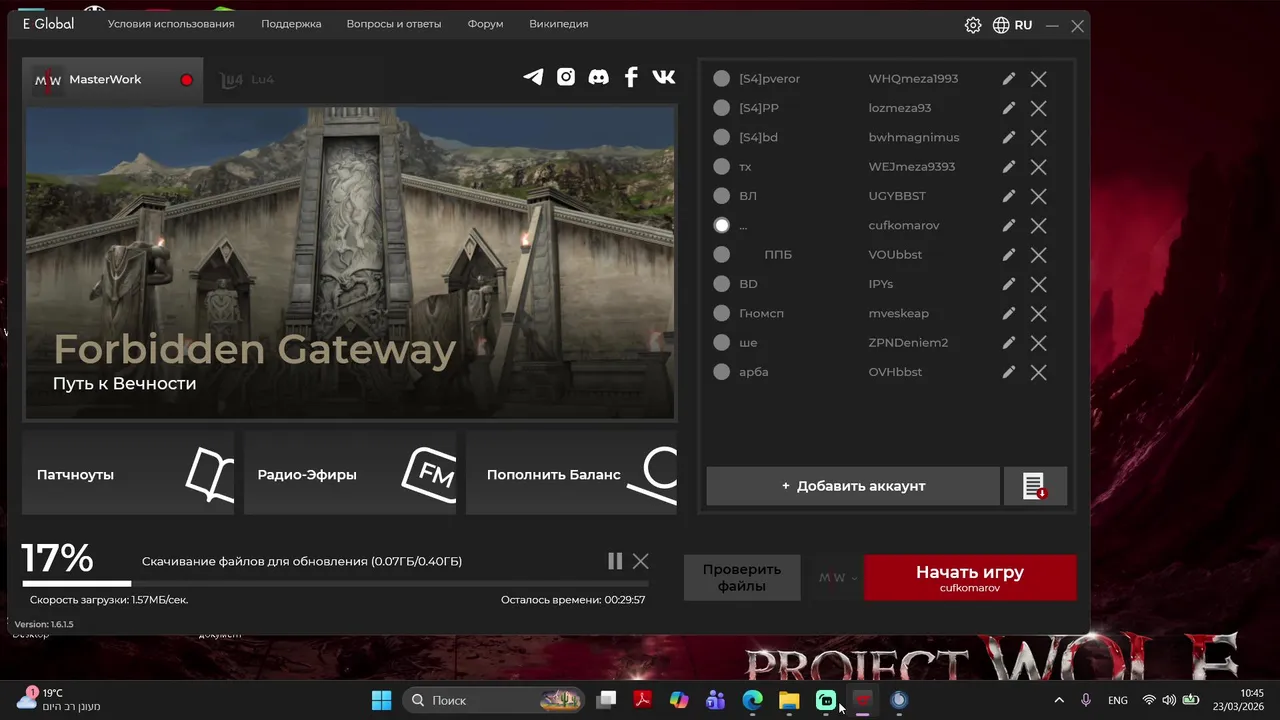Edit the ZPNDeniem2 account

1009,342
